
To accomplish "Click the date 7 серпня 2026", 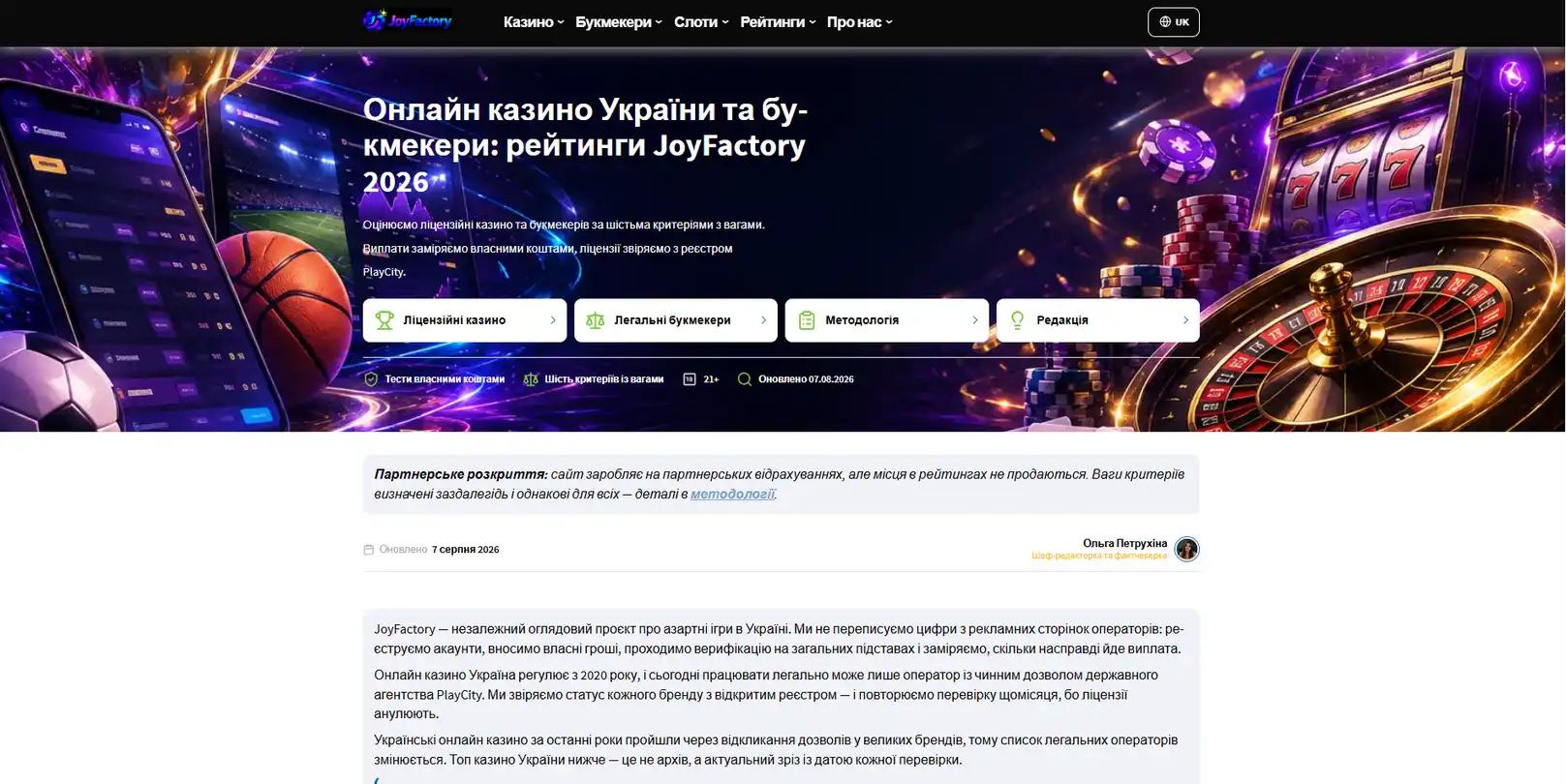I will [x=466, y=550].
